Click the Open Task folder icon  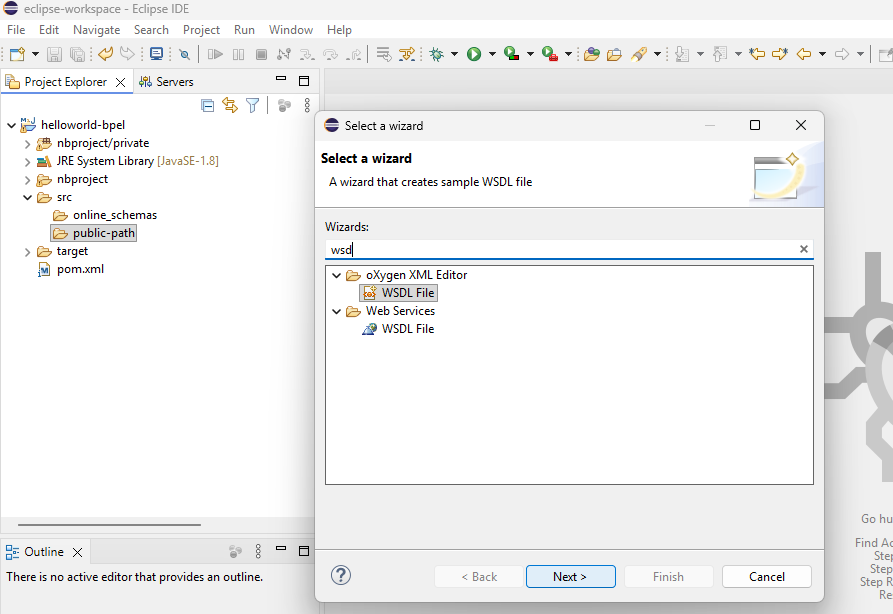614,54
